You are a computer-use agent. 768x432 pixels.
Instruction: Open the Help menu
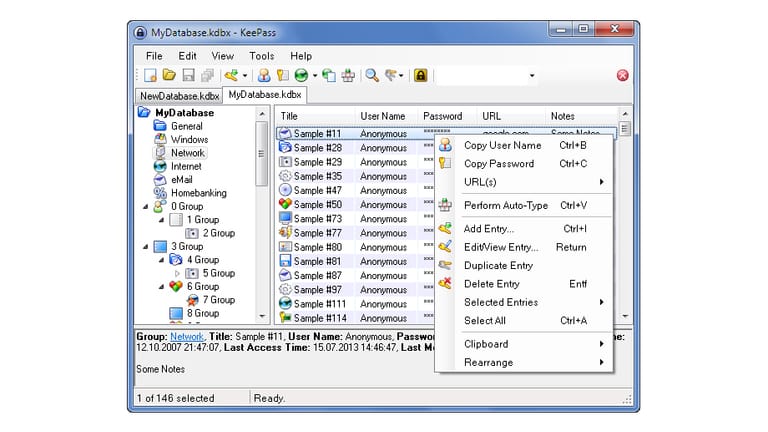301,56
